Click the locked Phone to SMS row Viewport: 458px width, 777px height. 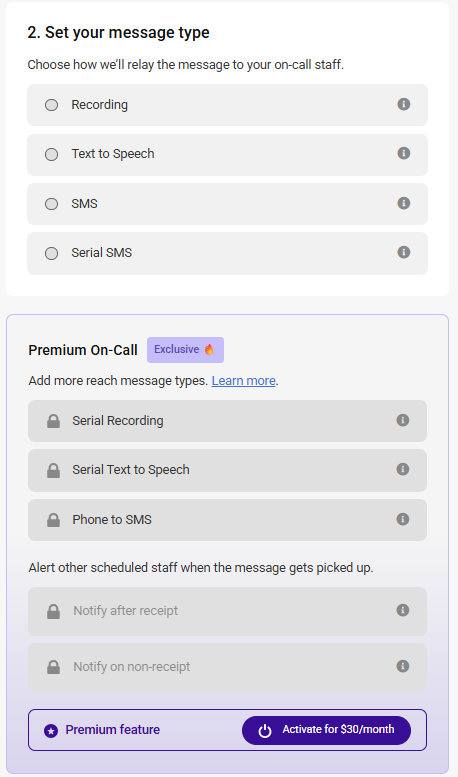tap(228, 520)
